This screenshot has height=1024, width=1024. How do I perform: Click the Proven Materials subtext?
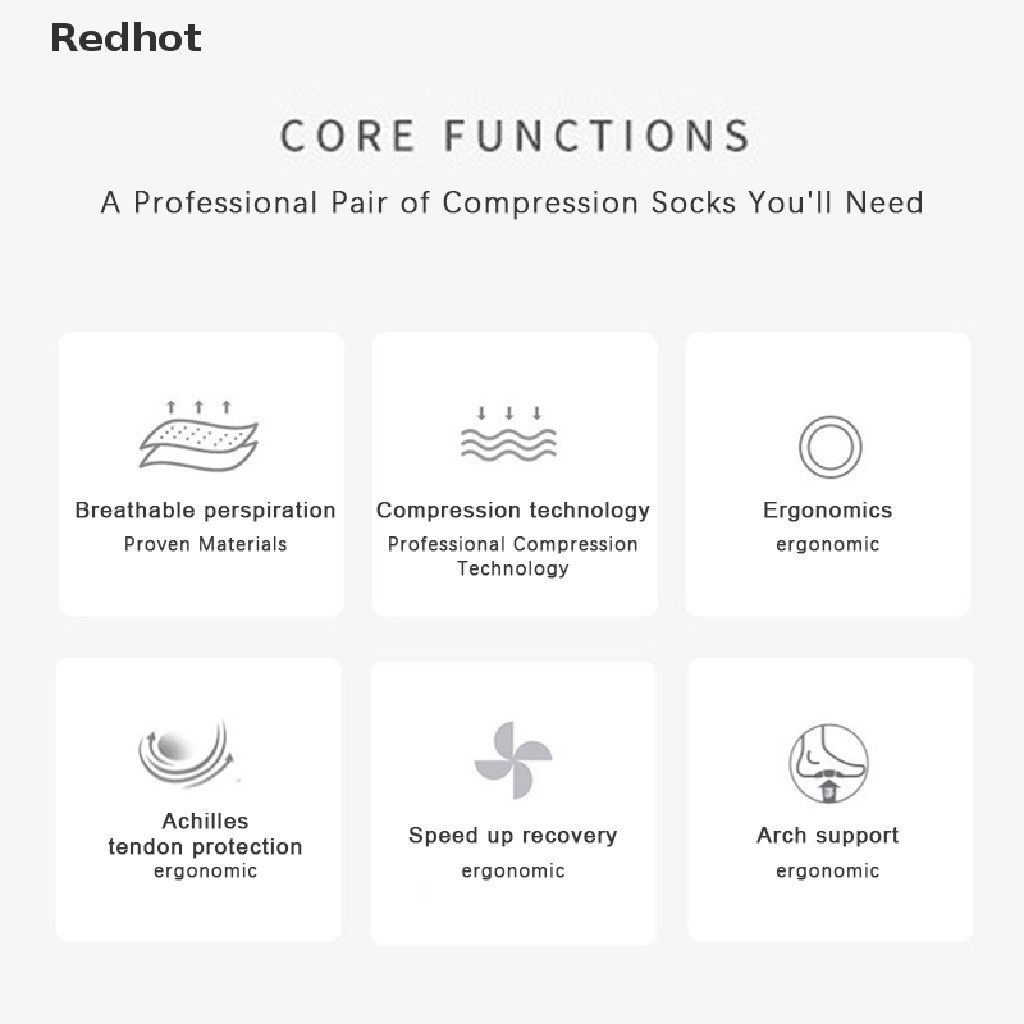(205, 544)
